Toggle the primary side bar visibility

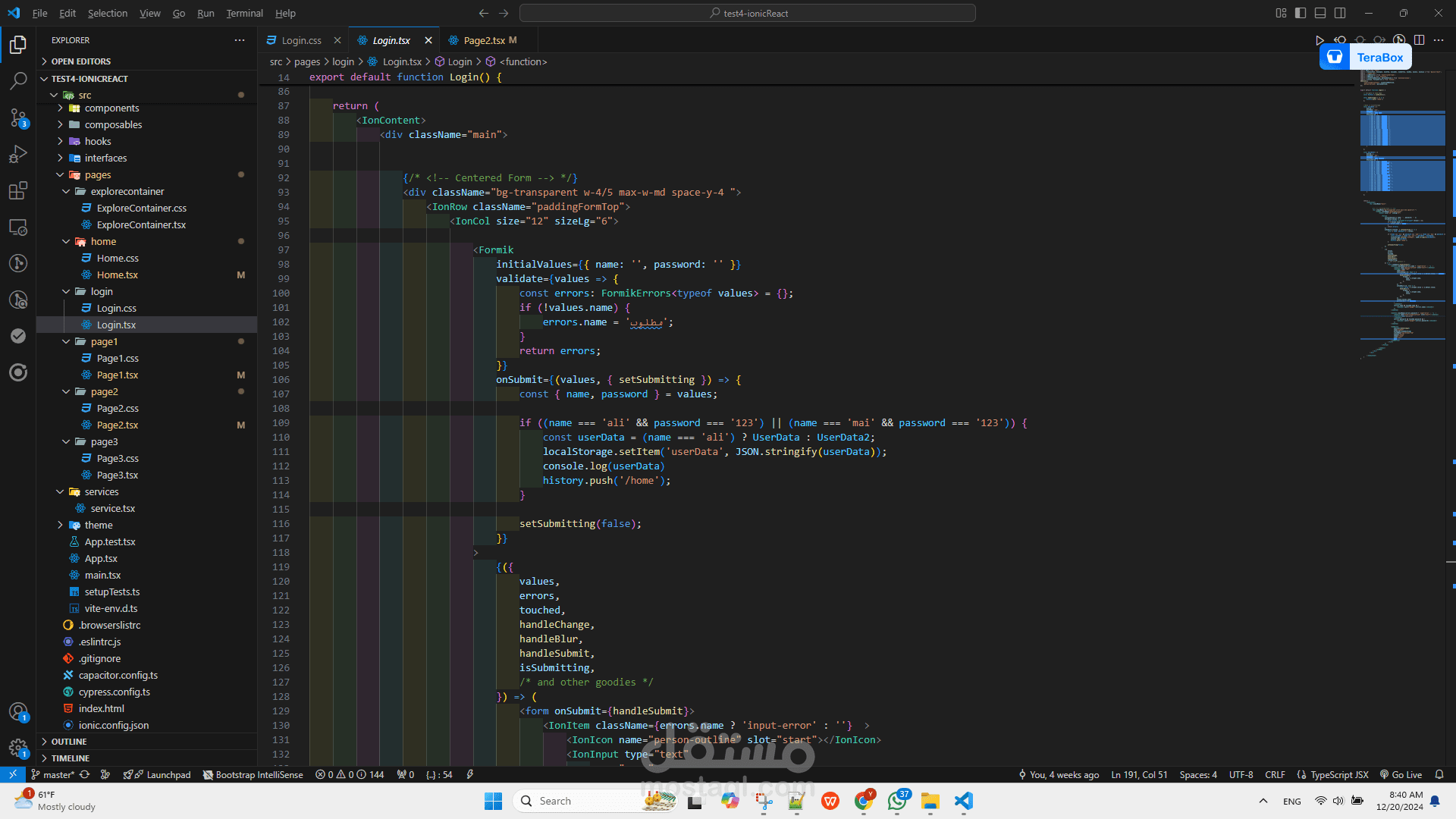(1301, 13)
